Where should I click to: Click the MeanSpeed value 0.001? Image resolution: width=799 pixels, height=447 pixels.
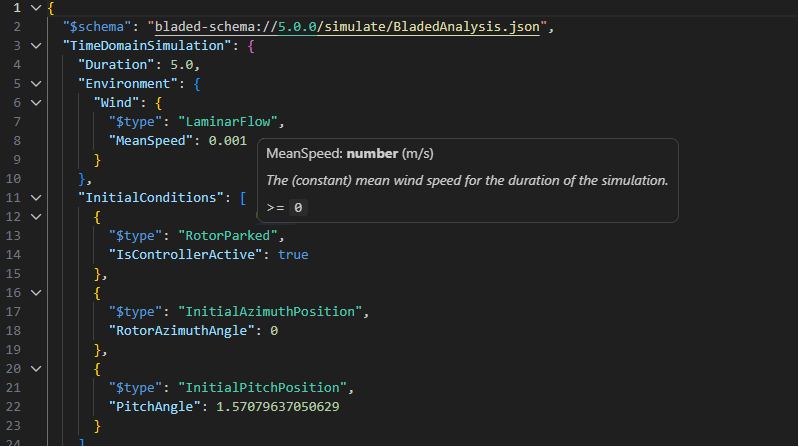click(x=227, y=141)
